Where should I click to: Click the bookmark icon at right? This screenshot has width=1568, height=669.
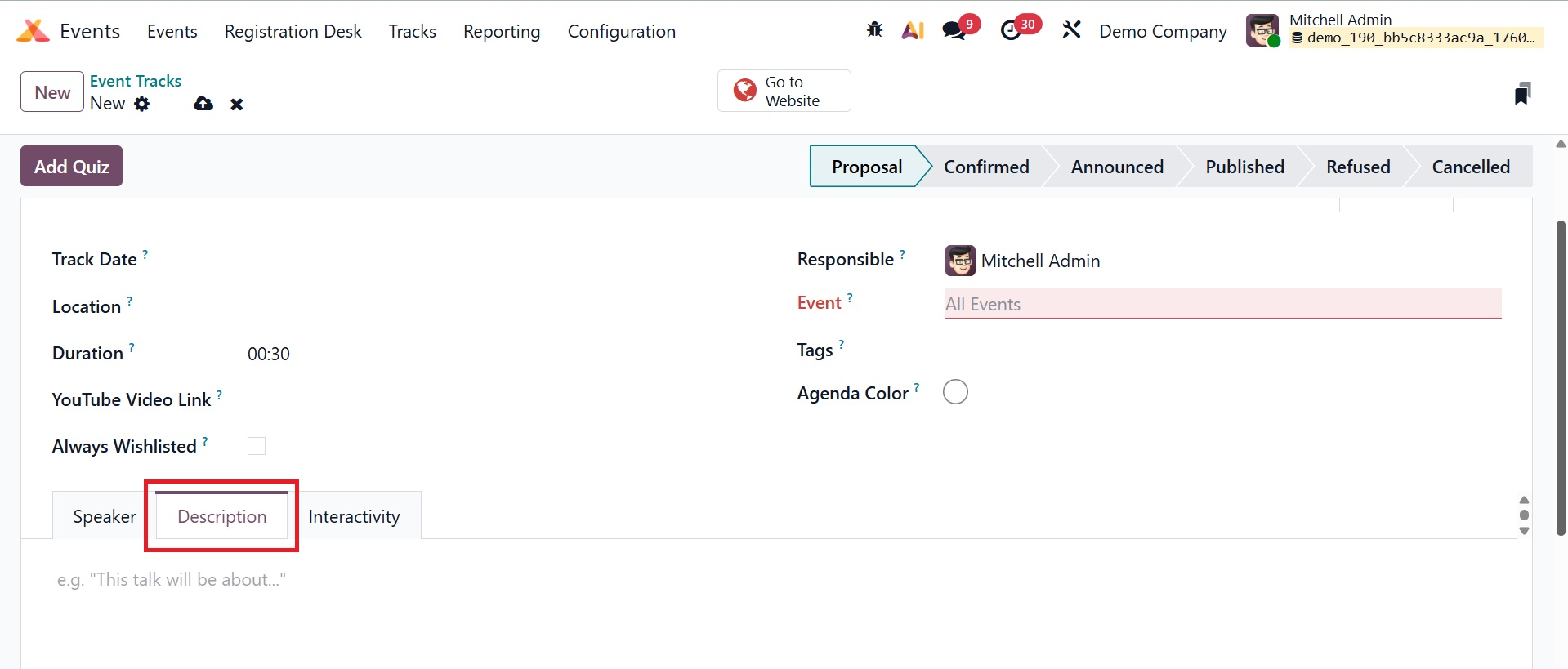[1521, 94]
